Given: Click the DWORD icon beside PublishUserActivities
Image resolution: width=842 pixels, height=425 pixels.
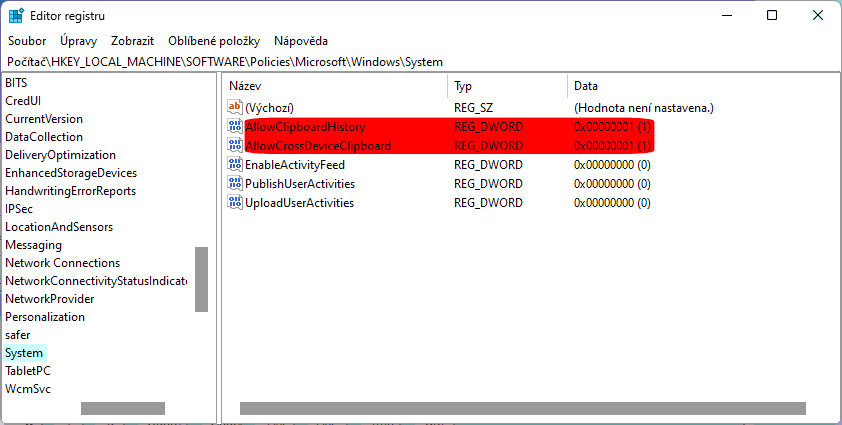Looking at the screenshot, I should [x=235, y=184].
